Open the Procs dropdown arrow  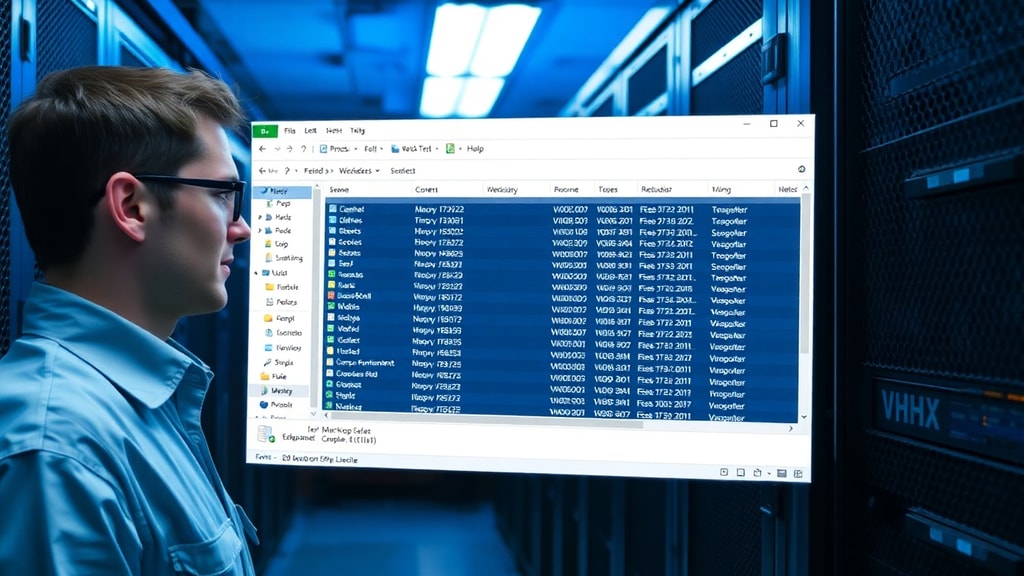355,150
